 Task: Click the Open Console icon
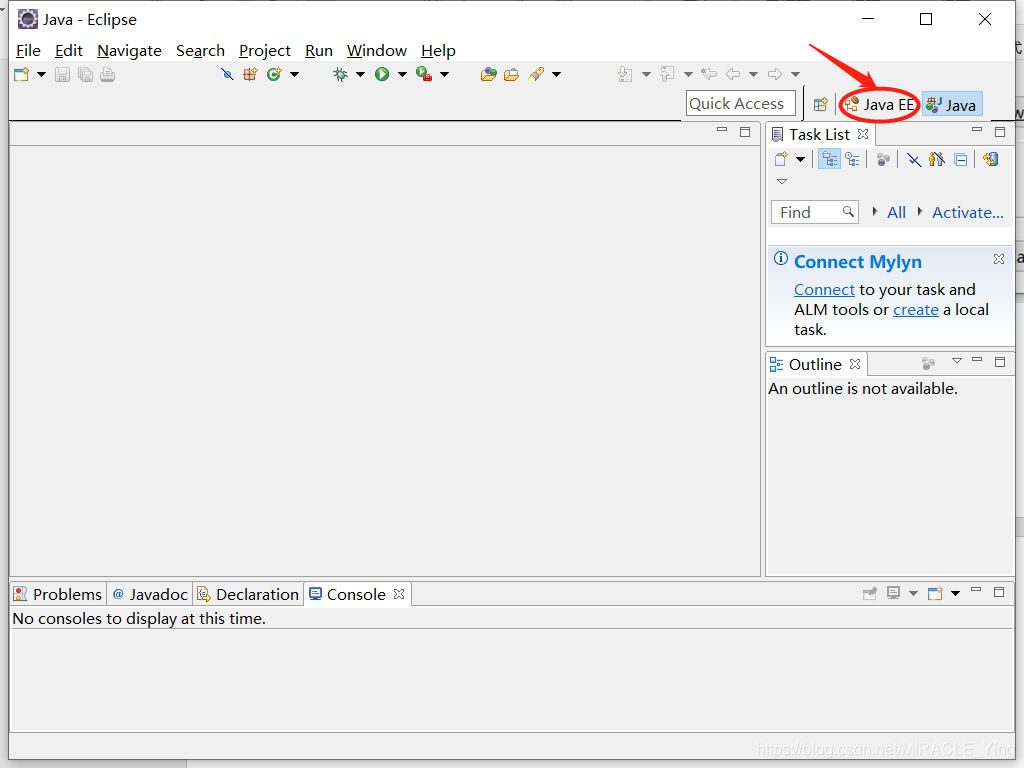pyautogui.click(x=935, y=593)
